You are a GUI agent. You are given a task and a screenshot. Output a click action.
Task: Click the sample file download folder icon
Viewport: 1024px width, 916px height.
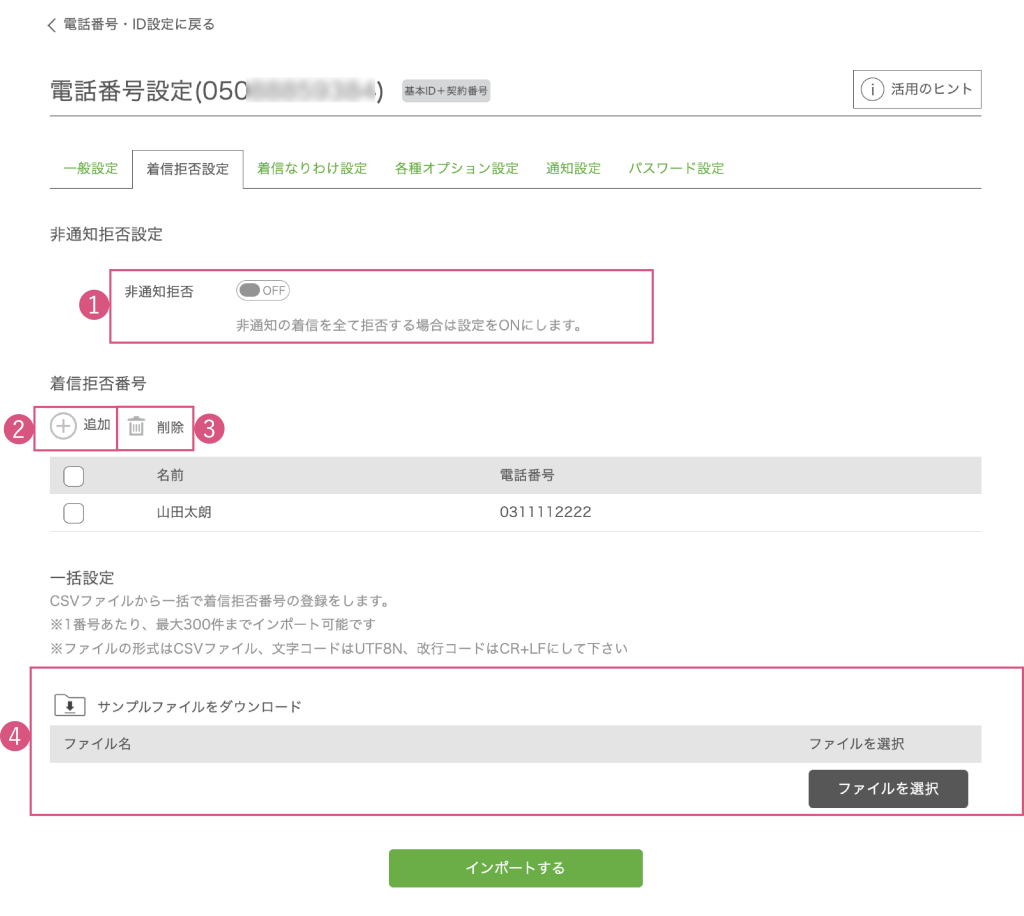click(69, 705)
